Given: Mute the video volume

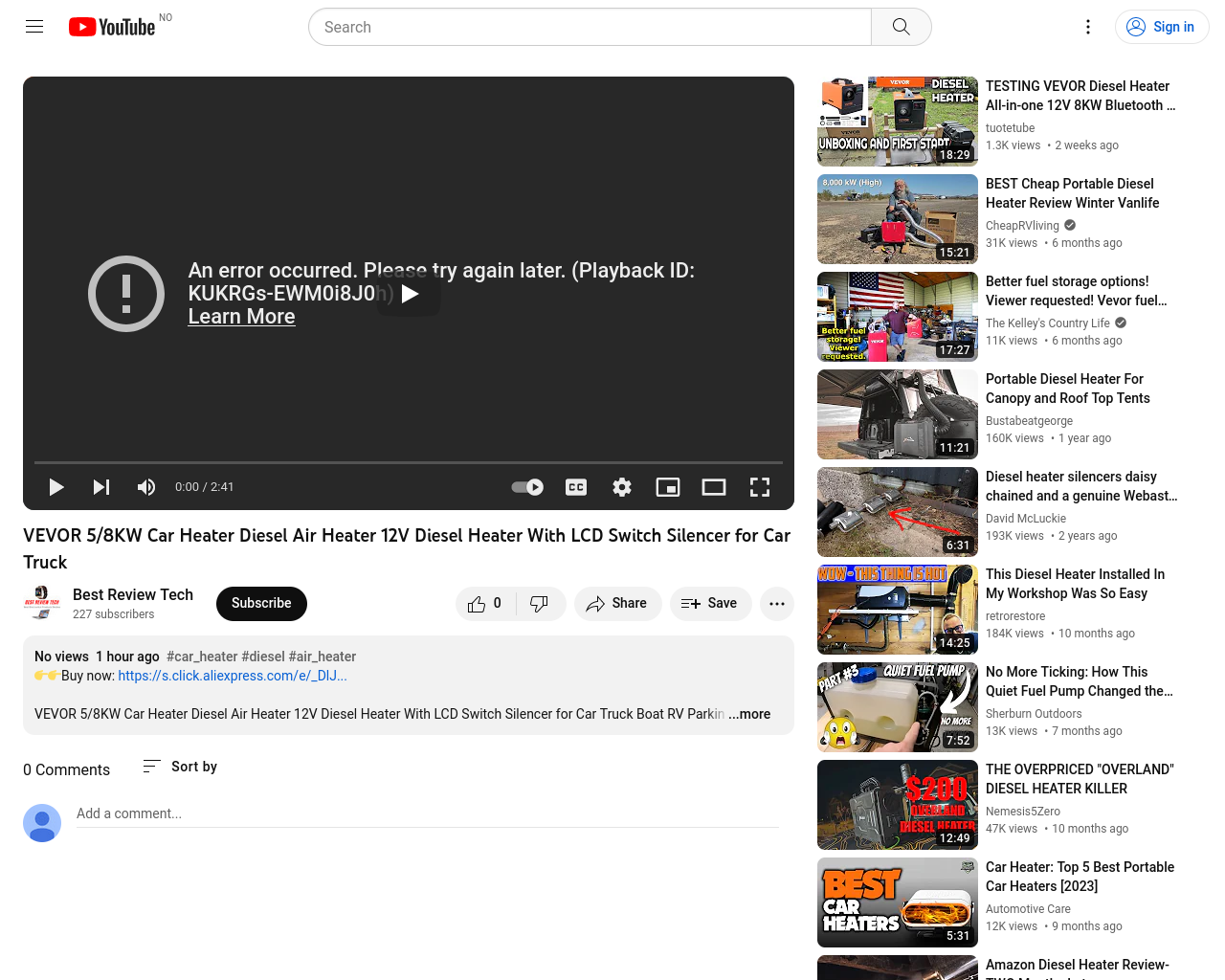Looking at the screenshot, I should 146,487.
